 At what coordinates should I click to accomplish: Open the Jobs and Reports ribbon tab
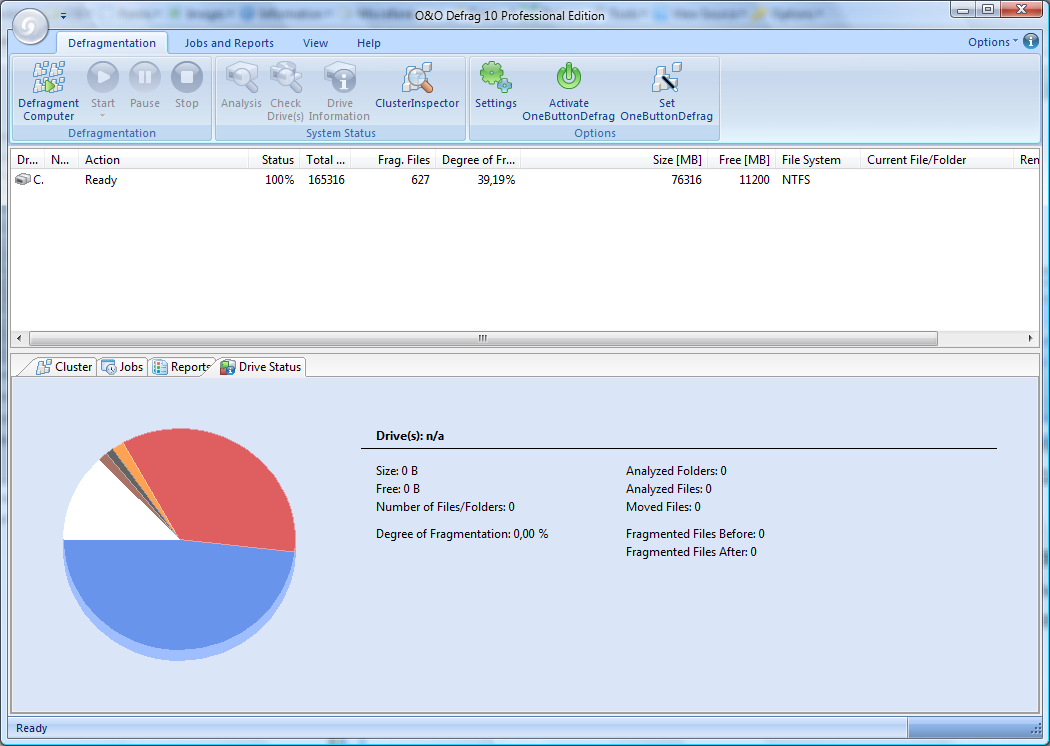229,43
